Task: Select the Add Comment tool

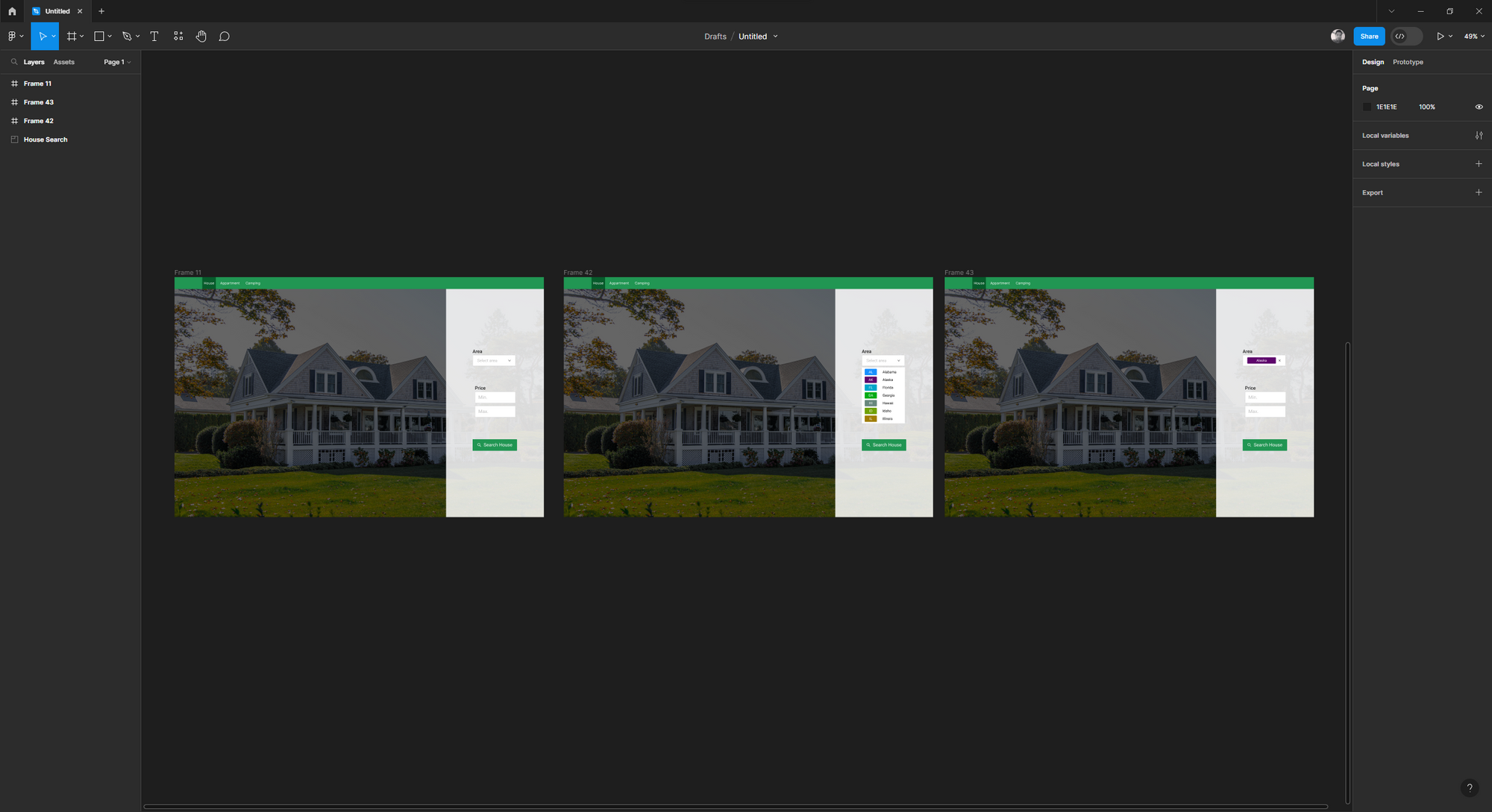Action: 224,36
